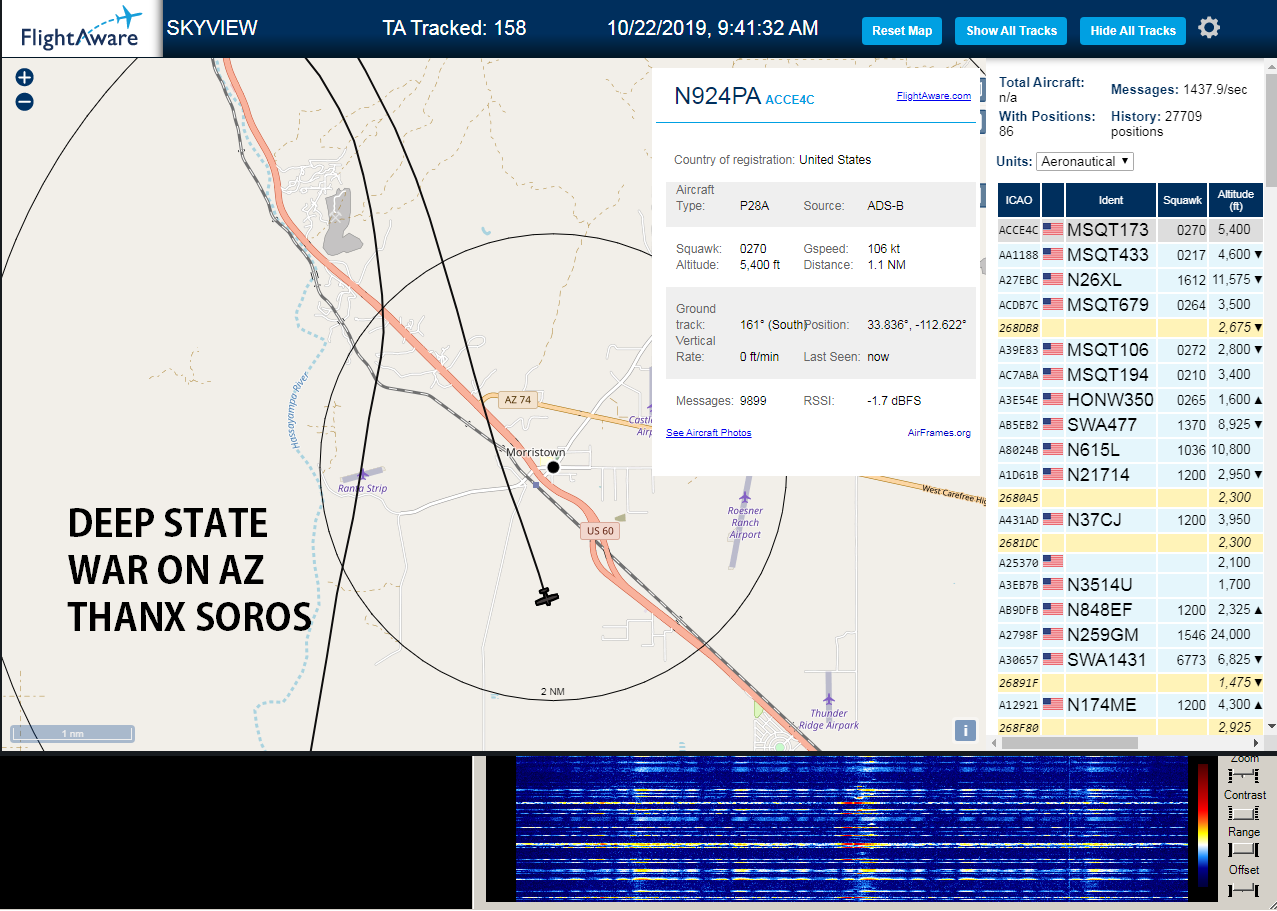Select the row with ICAO A25370
The height and width of the screenshot is (911, 1277).
pos(1131,562)
